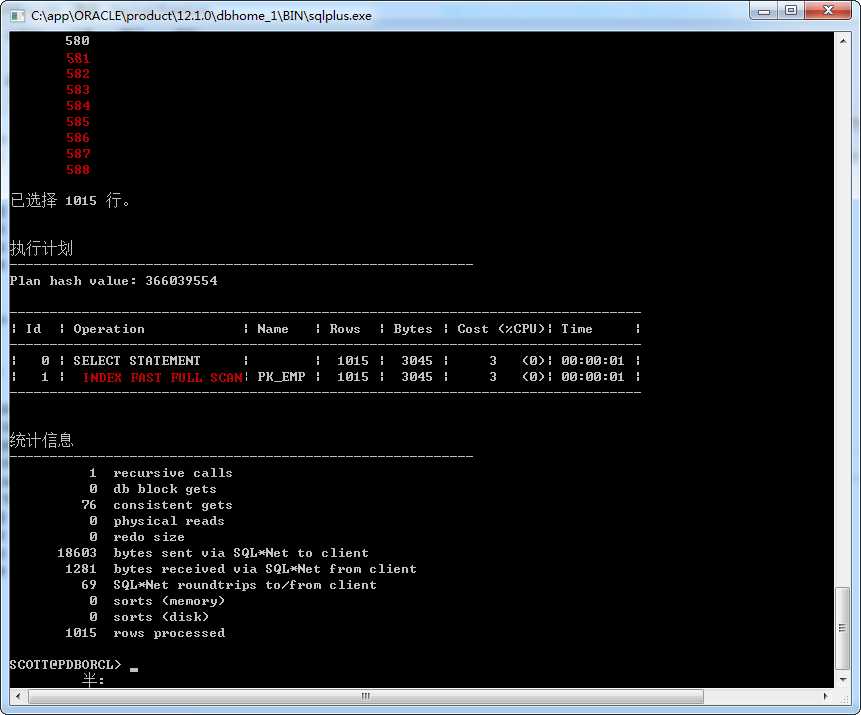This screenshot has width=861, height=715.
Task: Click the 半: input method indicator
Action: [92, 680]
